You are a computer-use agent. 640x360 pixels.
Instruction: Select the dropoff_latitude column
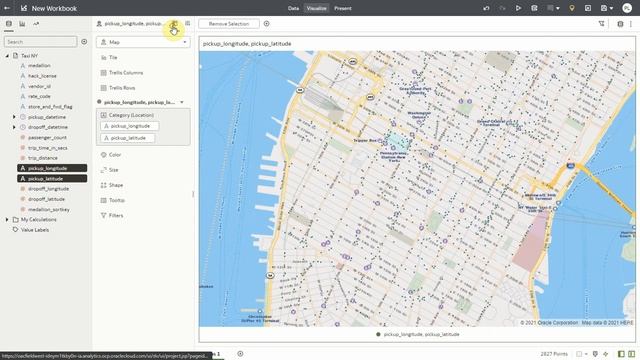tap(46, 199)
